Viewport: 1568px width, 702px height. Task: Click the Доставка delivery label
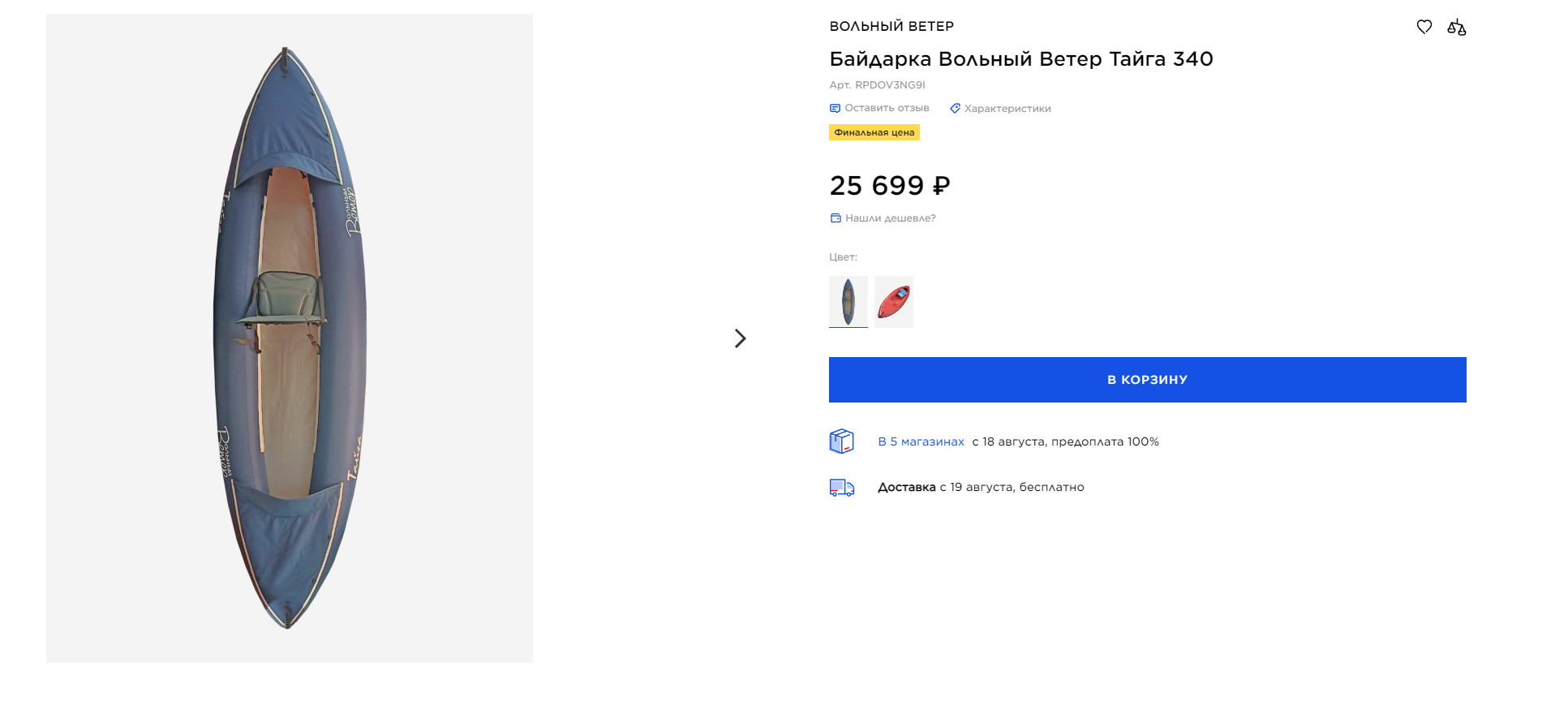906,487
